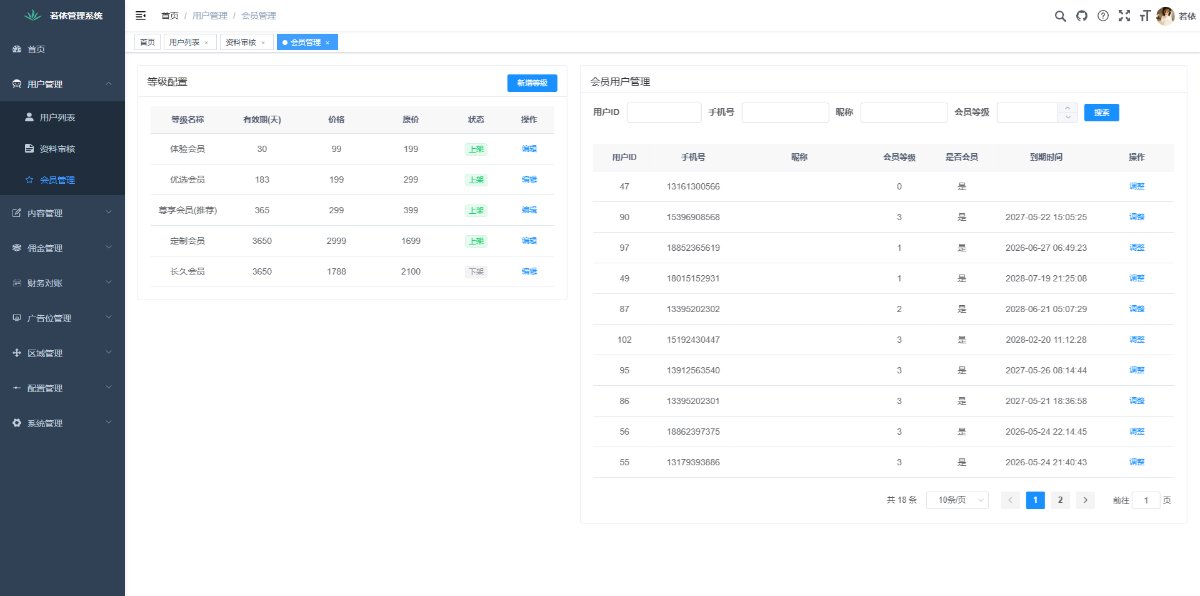Focus the 用户ID input field
The height and width of the screenshot is (596, 1200).
[x=664, y=113]
